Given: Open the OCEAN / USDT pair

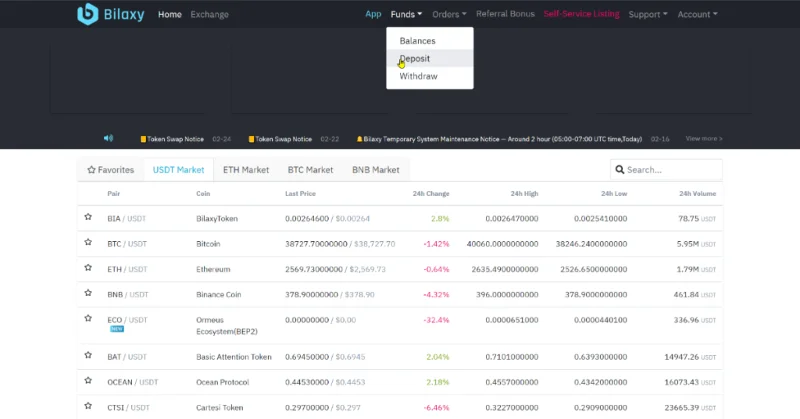Looking at the screenshot, I should click(x=133, y=382).
